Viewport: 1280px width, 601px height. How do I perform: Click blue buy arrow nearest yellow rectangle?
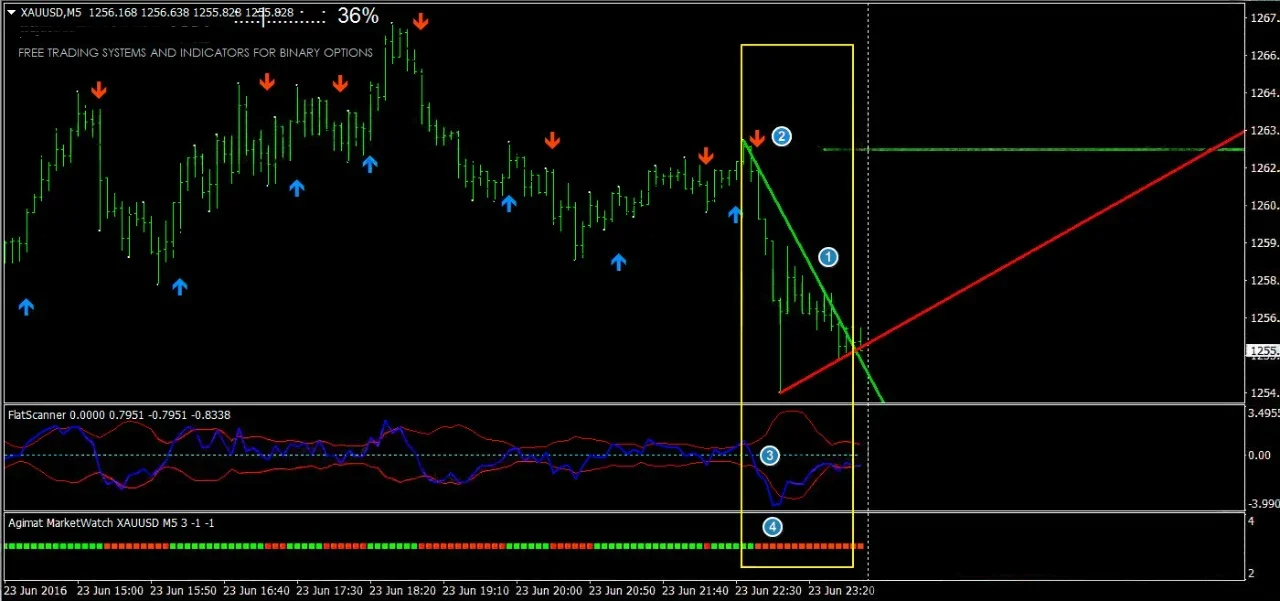736,214
